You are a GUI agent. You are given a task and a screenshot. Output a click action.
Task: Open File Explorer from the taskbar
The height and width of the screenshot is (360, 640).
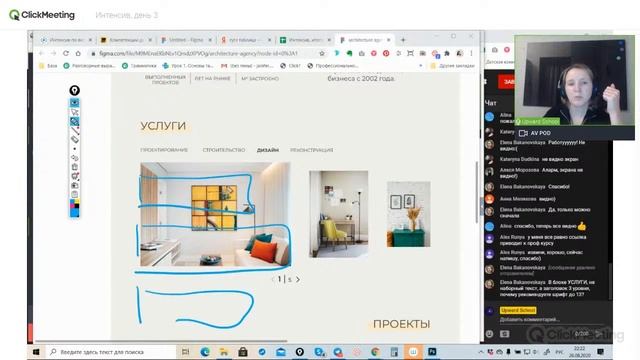(x=224, y=352)
